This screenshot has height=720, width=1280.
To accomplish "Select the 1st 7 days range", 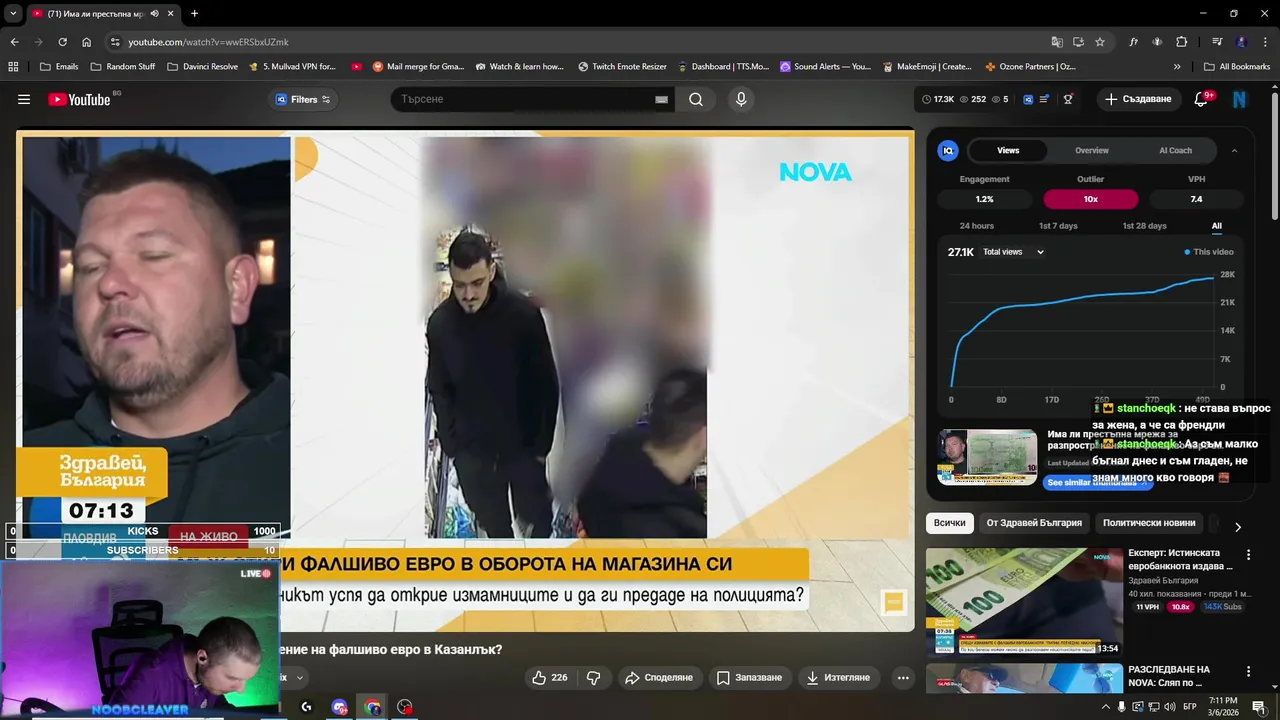I will tap(1058, 226).
